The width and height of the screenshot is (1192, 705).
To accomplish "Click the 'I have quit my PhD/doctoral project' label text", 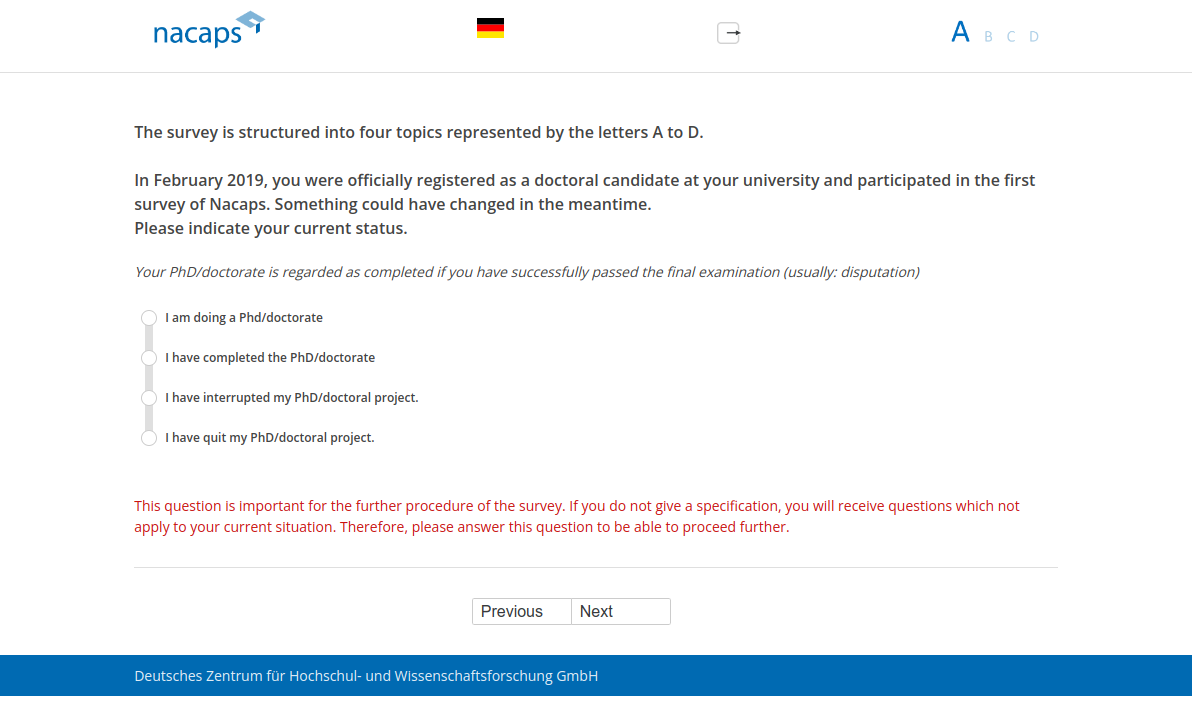I will tap(270, 438).
